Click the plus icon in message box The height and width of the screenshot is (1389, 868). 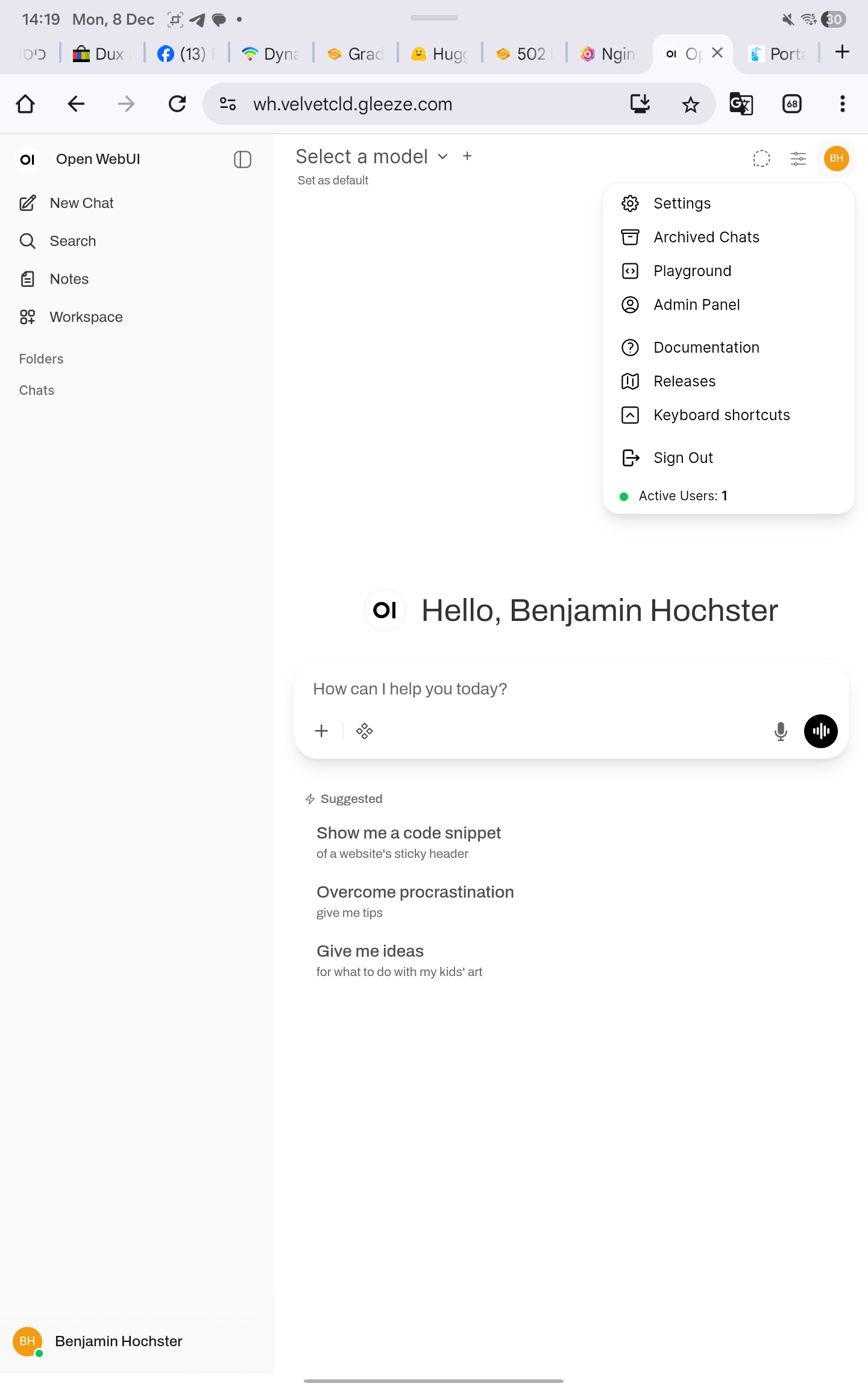point(321,731)
